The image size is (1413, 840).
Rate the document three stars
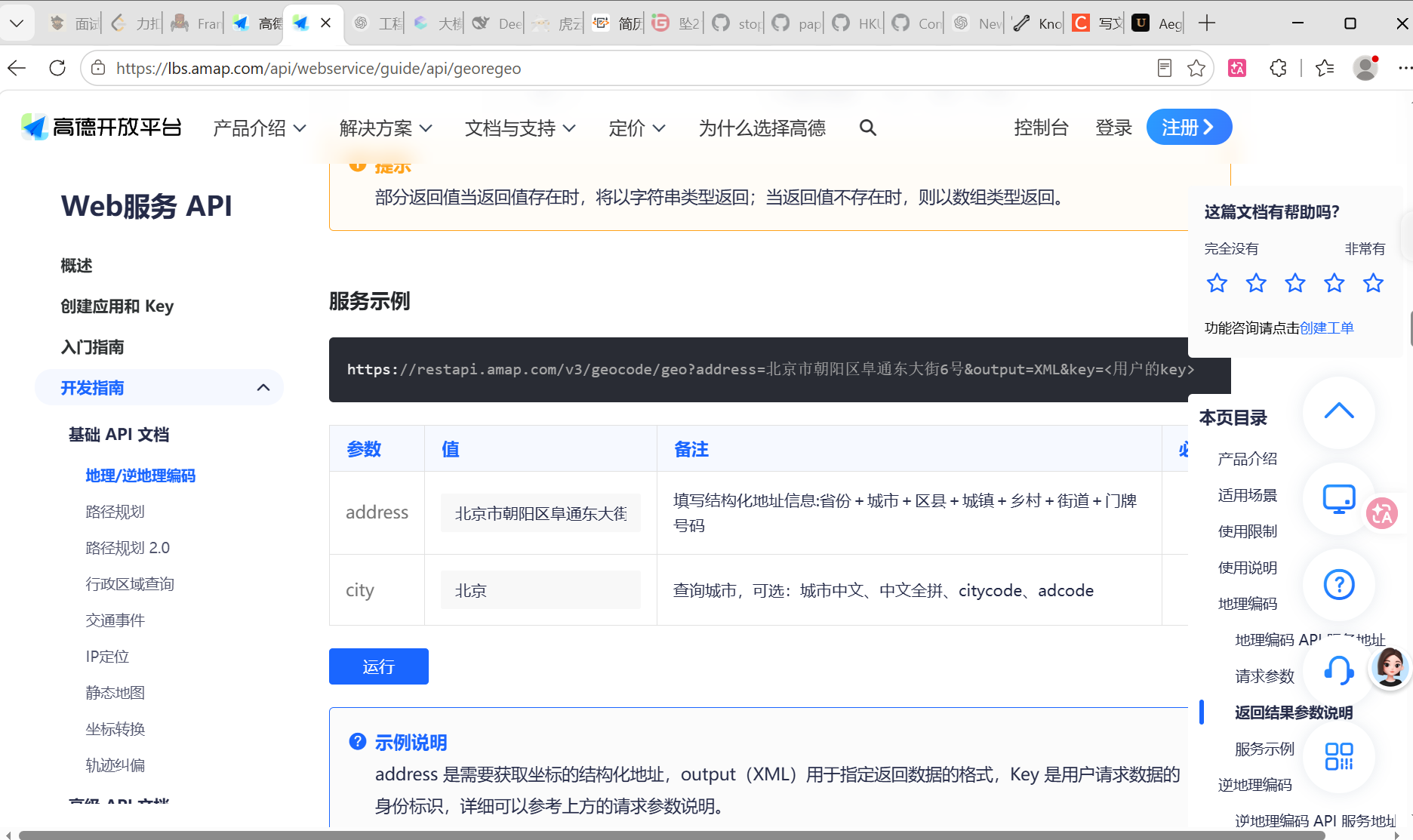pos(1295,283)
